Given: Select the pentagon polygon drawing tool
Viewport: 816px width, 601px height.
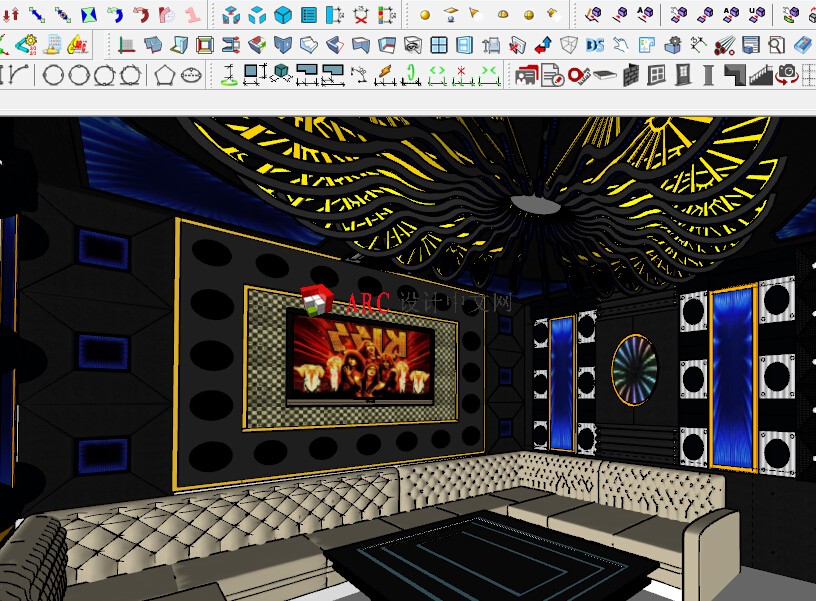Looking at the screenshot, I should (165, 74).
